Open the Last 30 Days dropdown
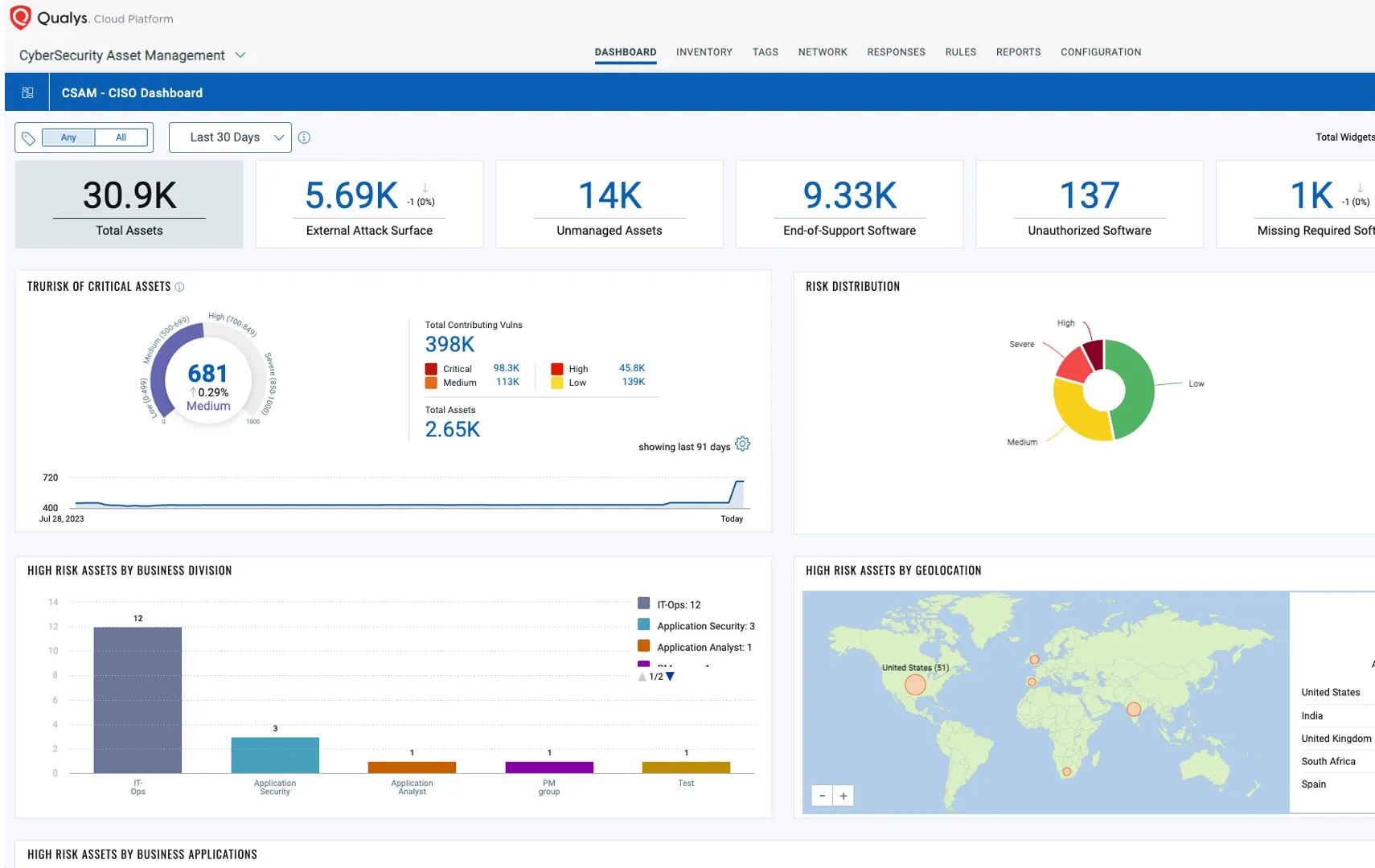 coord(230,137)
